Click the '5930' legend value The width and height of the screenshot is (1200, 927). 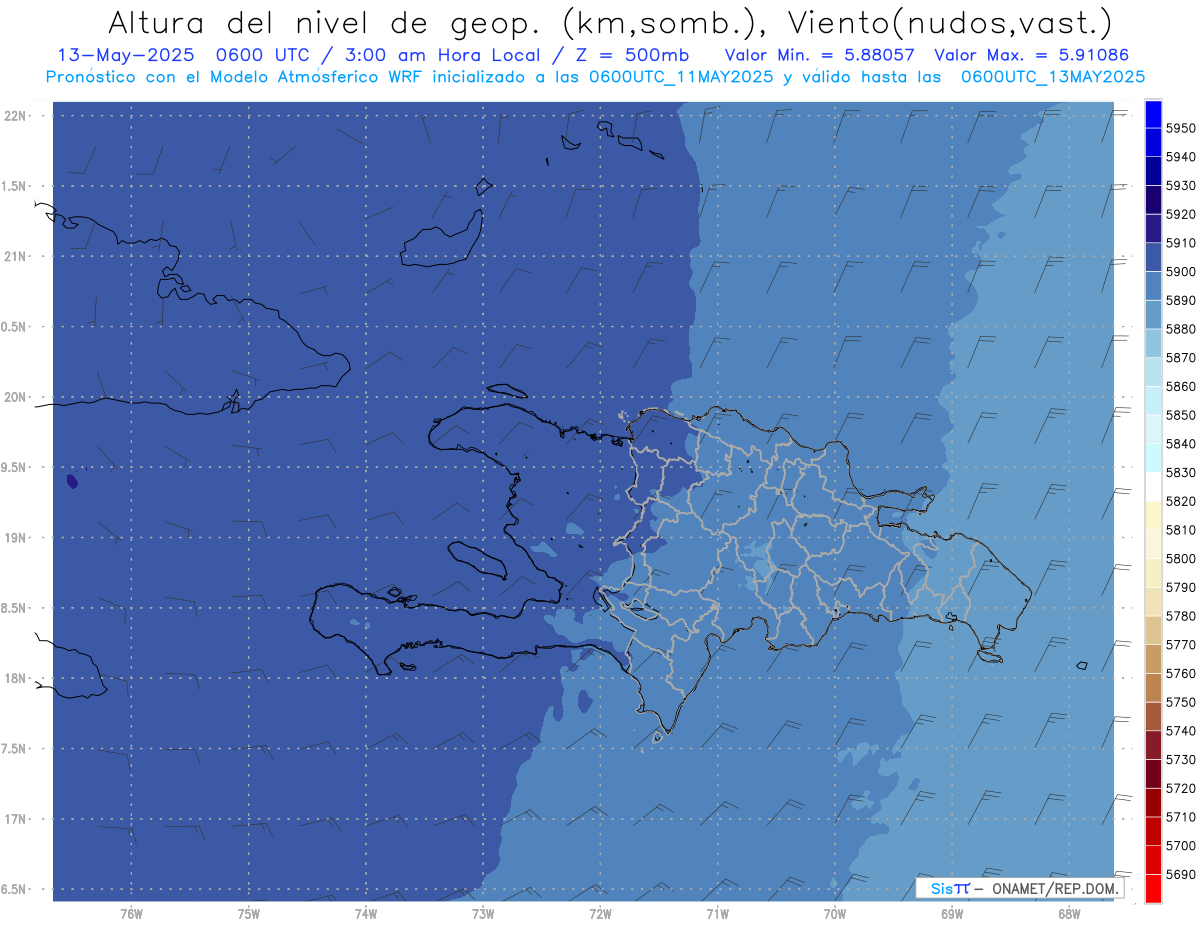1181,186
